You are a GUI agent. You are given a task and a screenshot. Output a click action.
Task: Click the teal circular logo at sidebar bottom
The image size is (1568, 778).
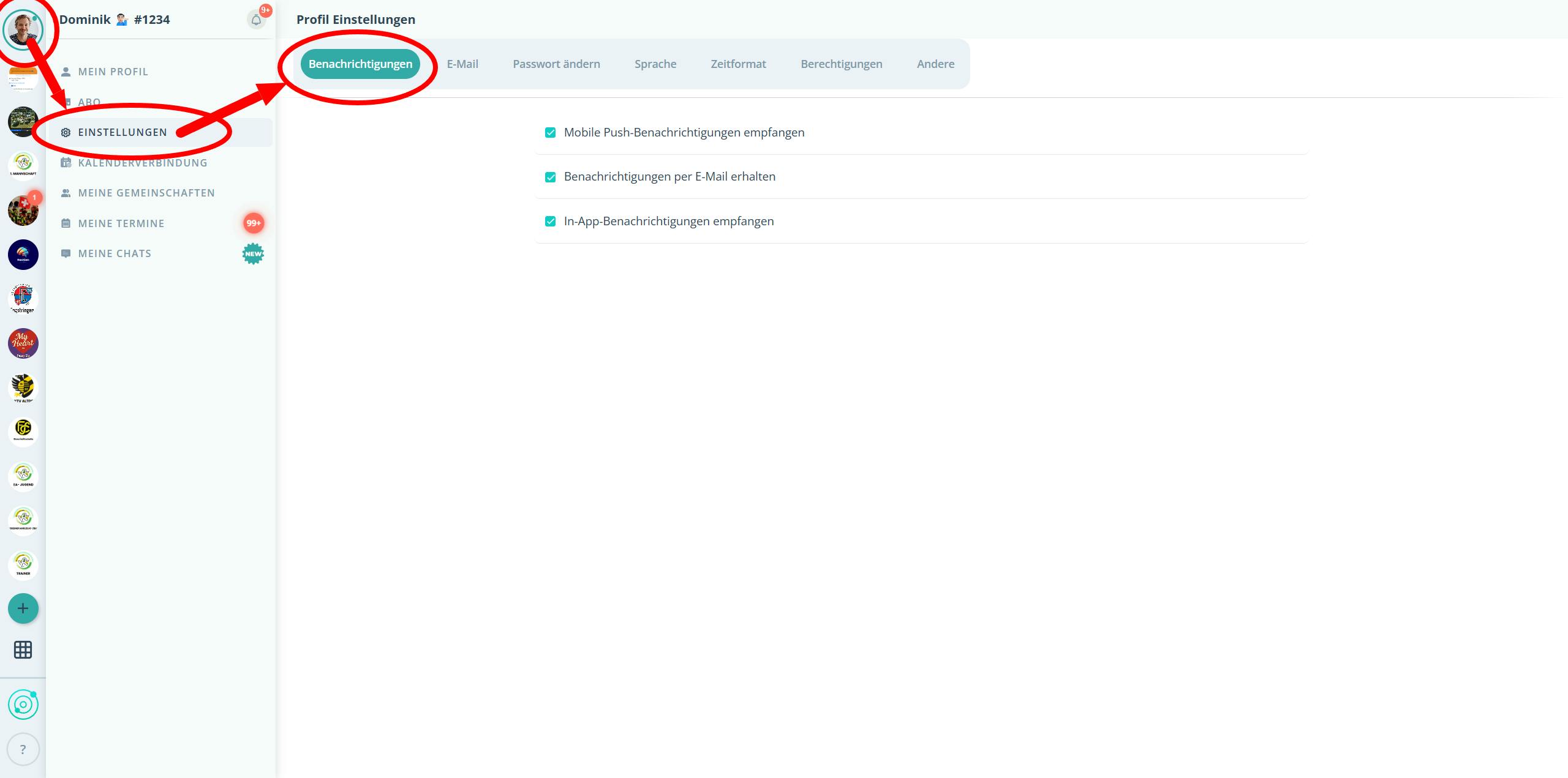tap(23, 705)
